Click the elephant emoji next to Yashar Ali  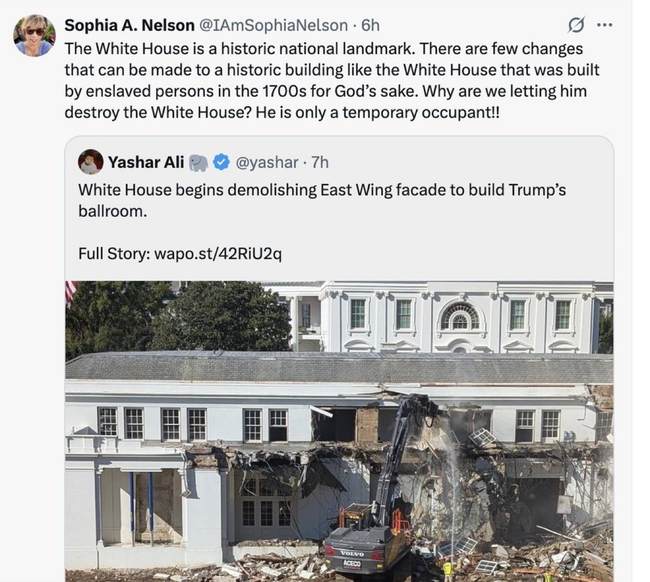[199, 163]
